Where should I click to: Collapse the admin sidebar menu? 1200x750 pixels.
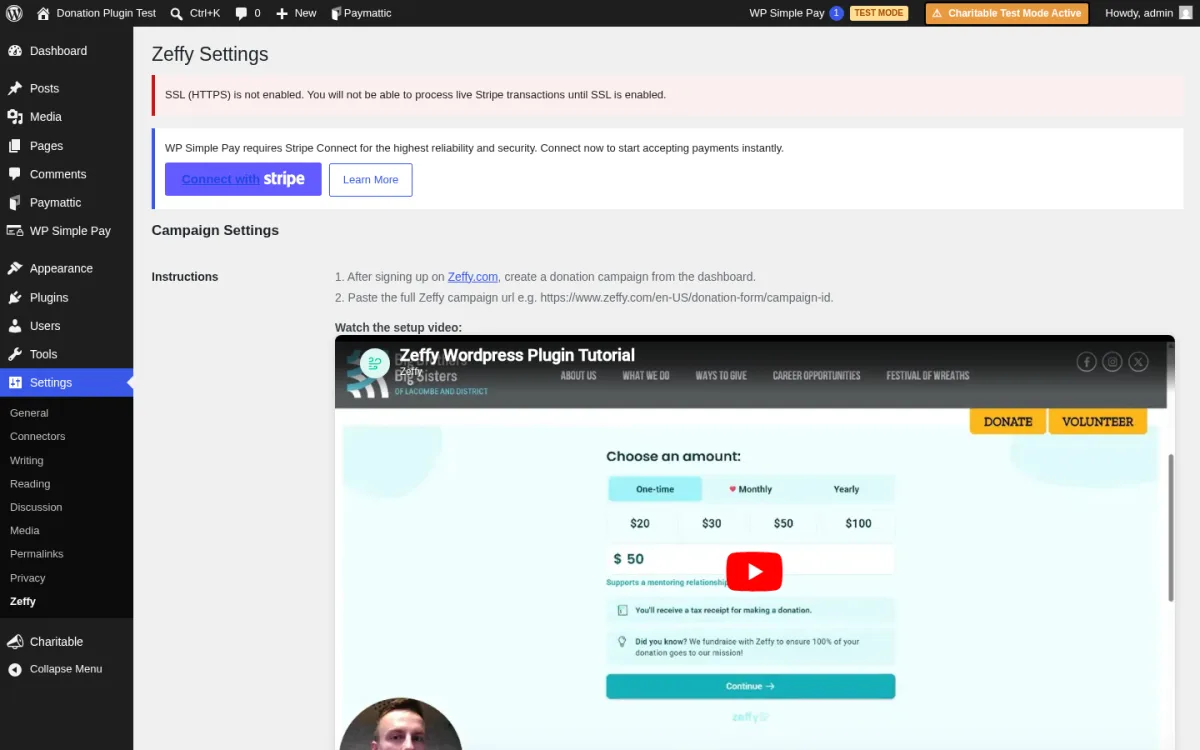tap(66, 669)
